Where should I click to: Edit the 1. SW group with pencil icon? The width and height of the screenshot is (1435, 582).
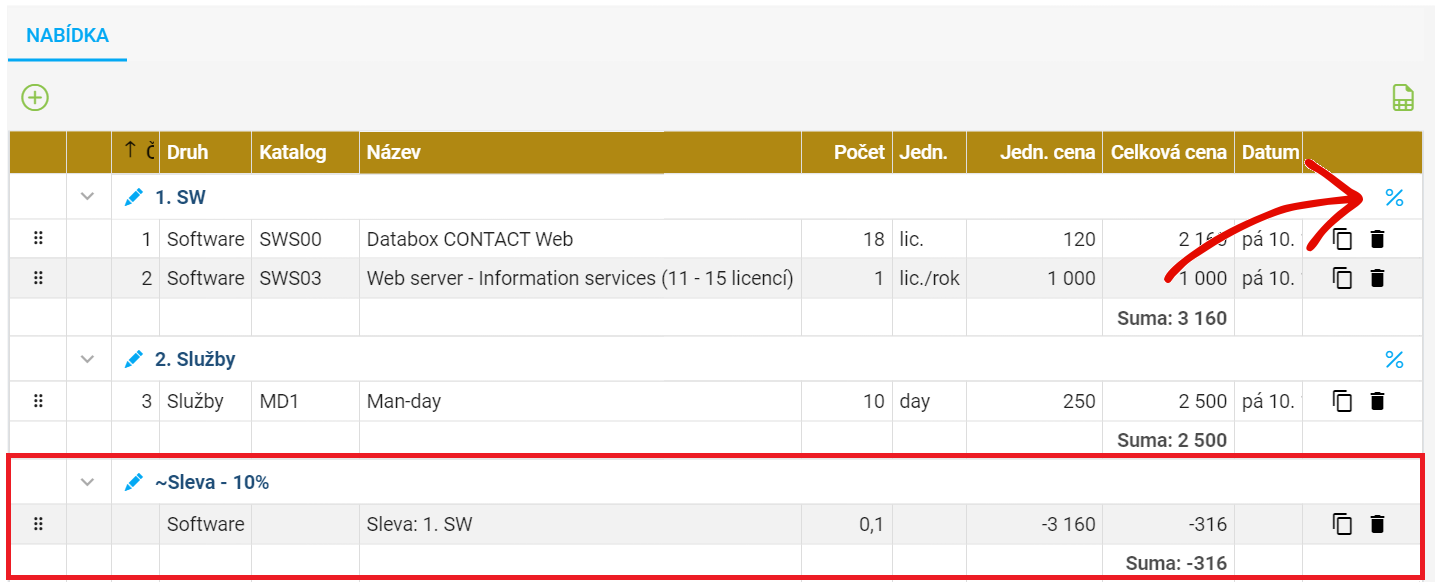click(x=134, y=198)
